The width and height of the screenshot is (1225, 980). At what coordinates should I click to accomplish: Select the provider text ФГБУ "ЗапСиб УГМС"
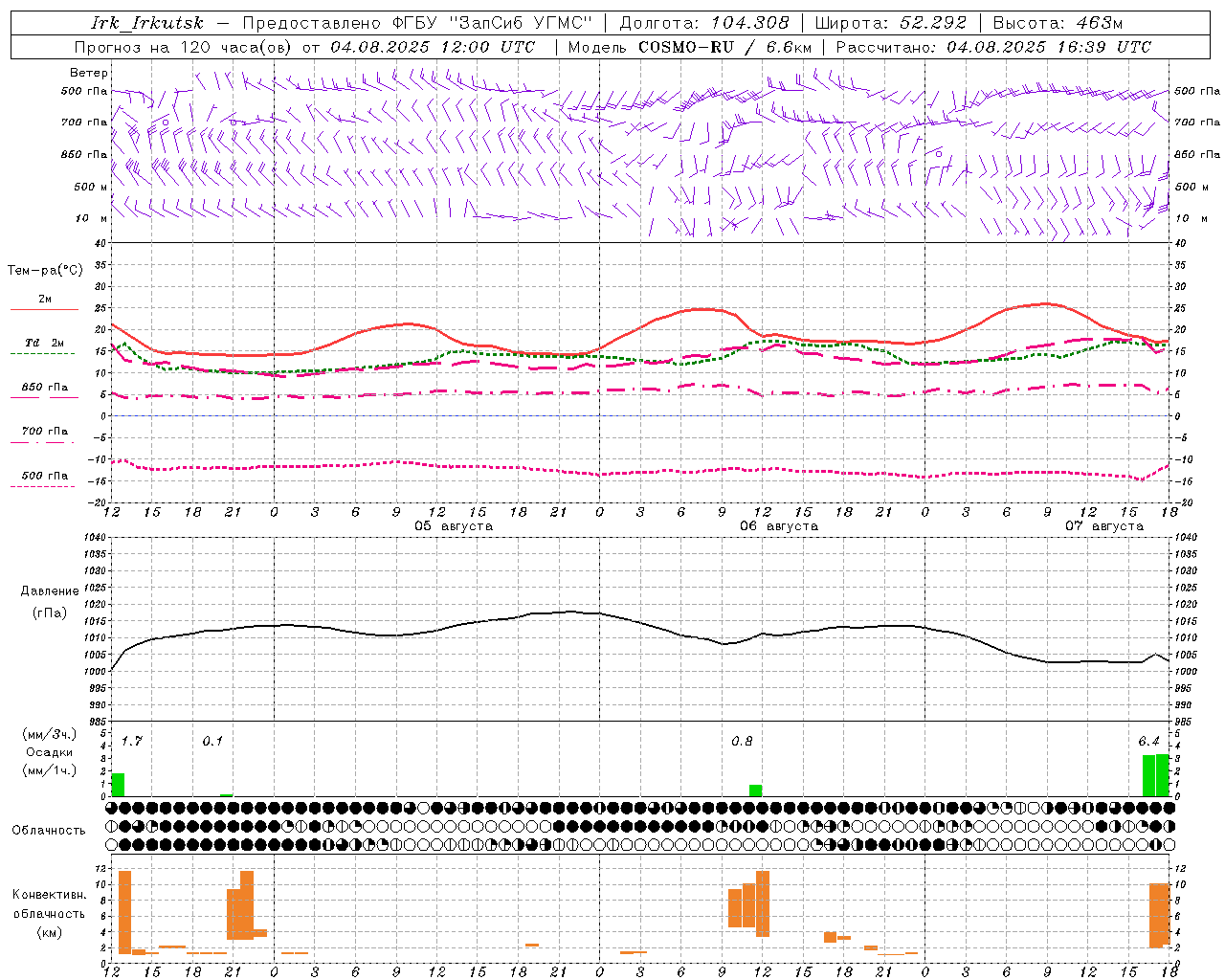pyautogui.click(x=492, y=23)
